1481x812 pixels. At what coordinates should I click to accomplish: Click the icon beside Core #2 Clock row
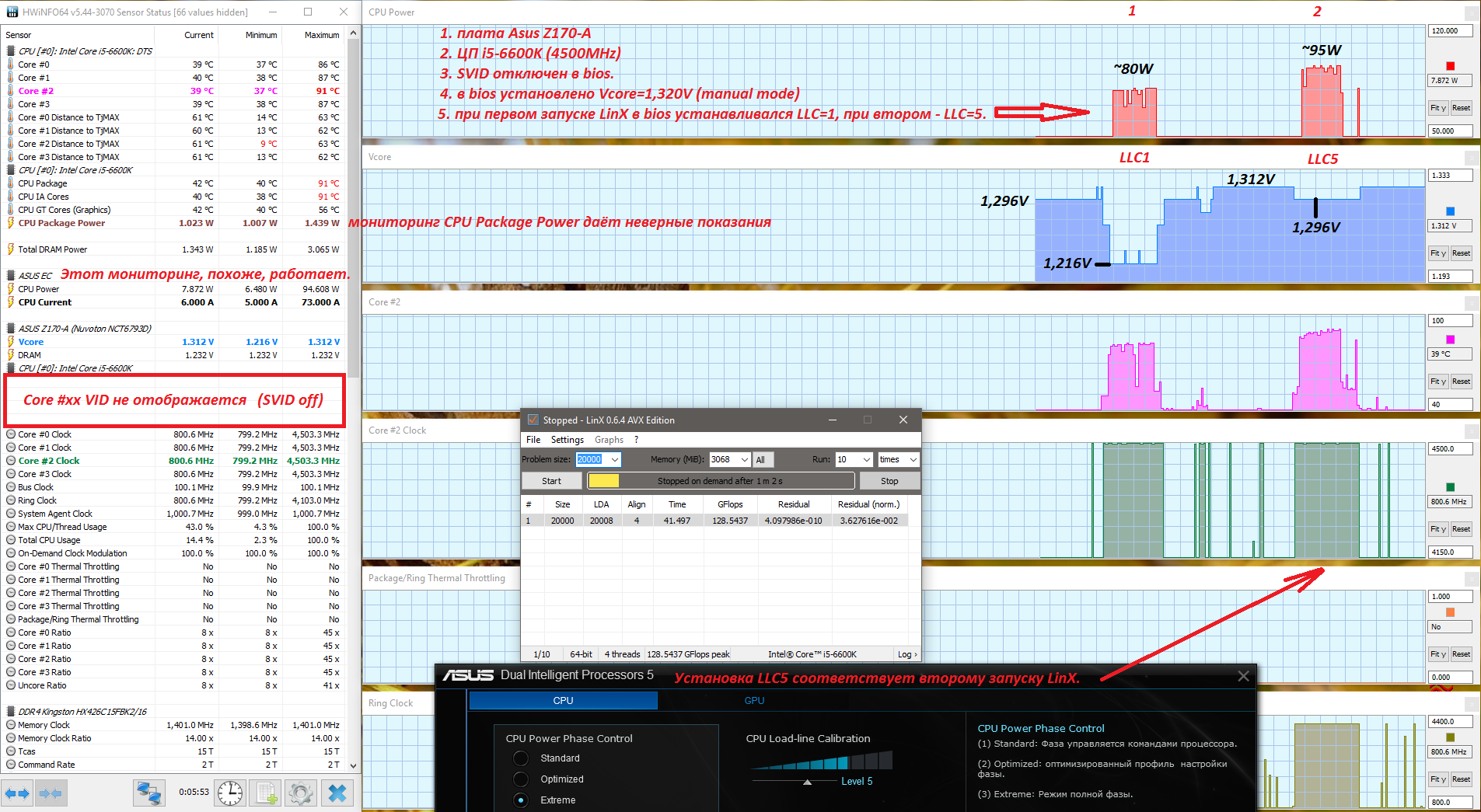pyautogui.click(x=11, y=461)
